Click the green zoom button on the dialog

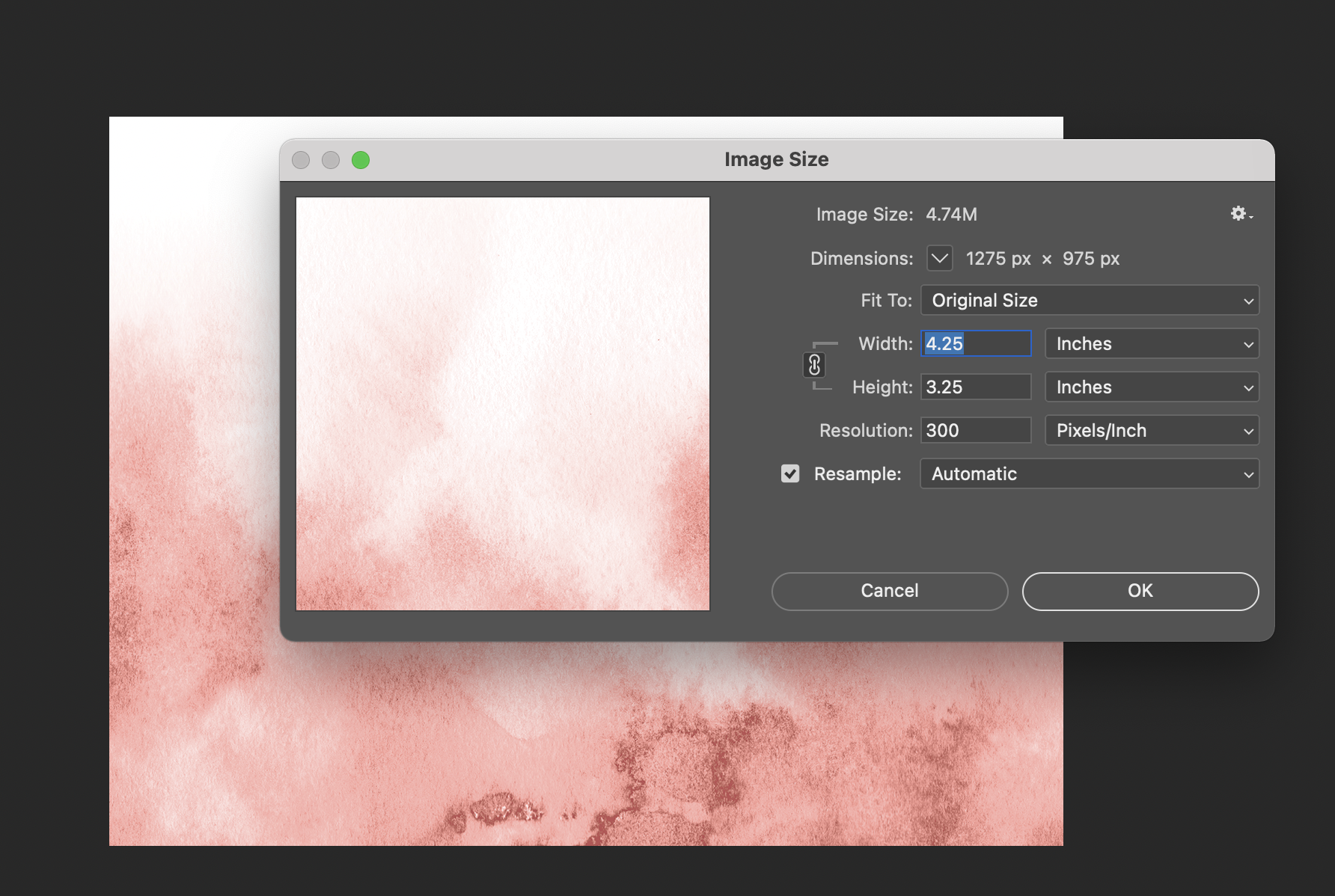tap(361, 159)
